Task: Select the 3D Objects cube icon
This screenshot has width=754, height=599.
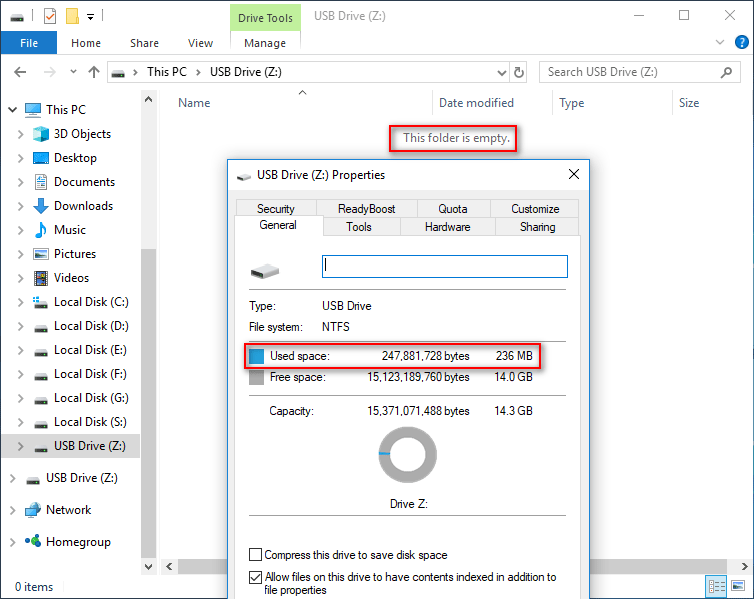Action: (x=41, y=134)
